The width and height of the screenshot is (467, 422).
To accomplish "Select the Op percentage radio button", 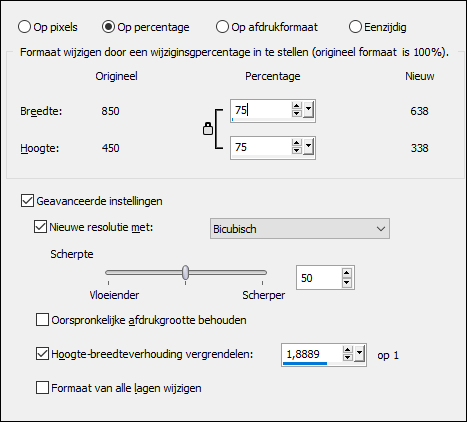I will coord(108,27).
